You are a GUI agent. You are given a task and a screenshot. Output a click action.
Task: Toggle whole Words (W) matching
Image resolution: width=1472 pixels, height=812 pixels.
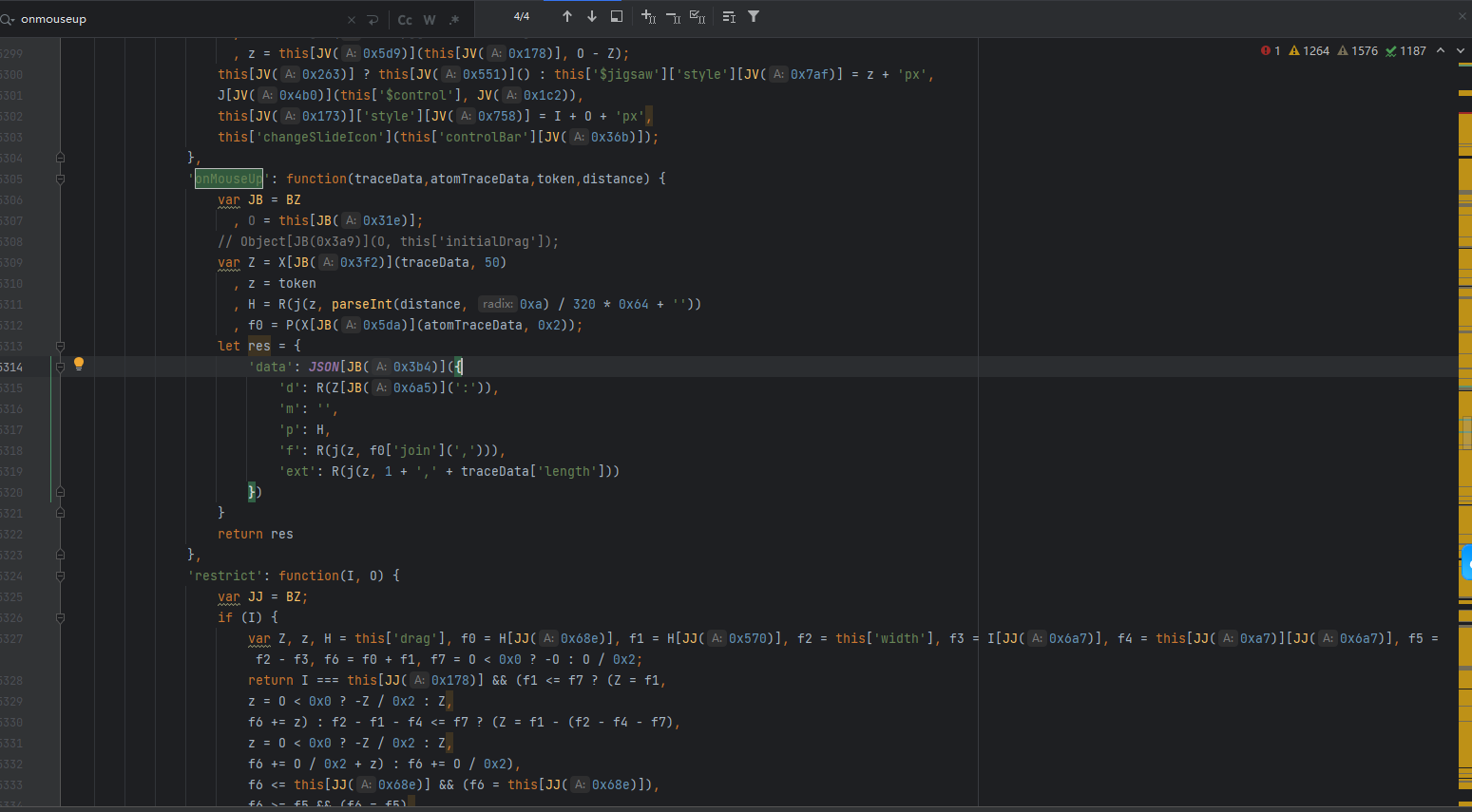[x=430, y=19]
